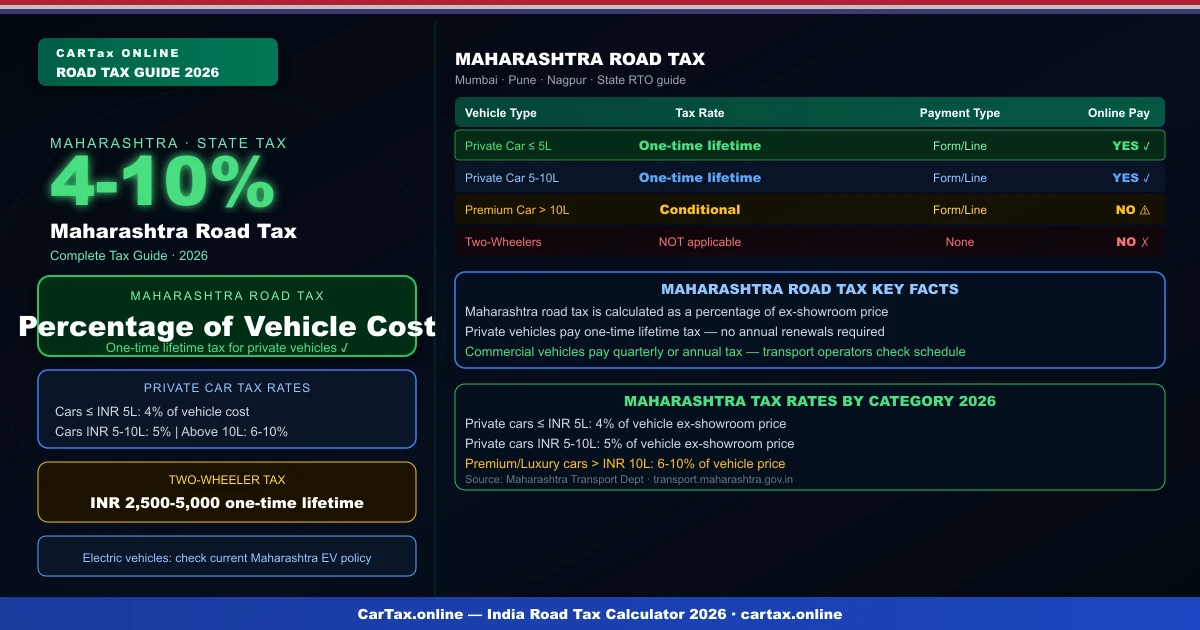
Task: Click the green Percentage of Vehicle Cost card
Action: (227, 316)
